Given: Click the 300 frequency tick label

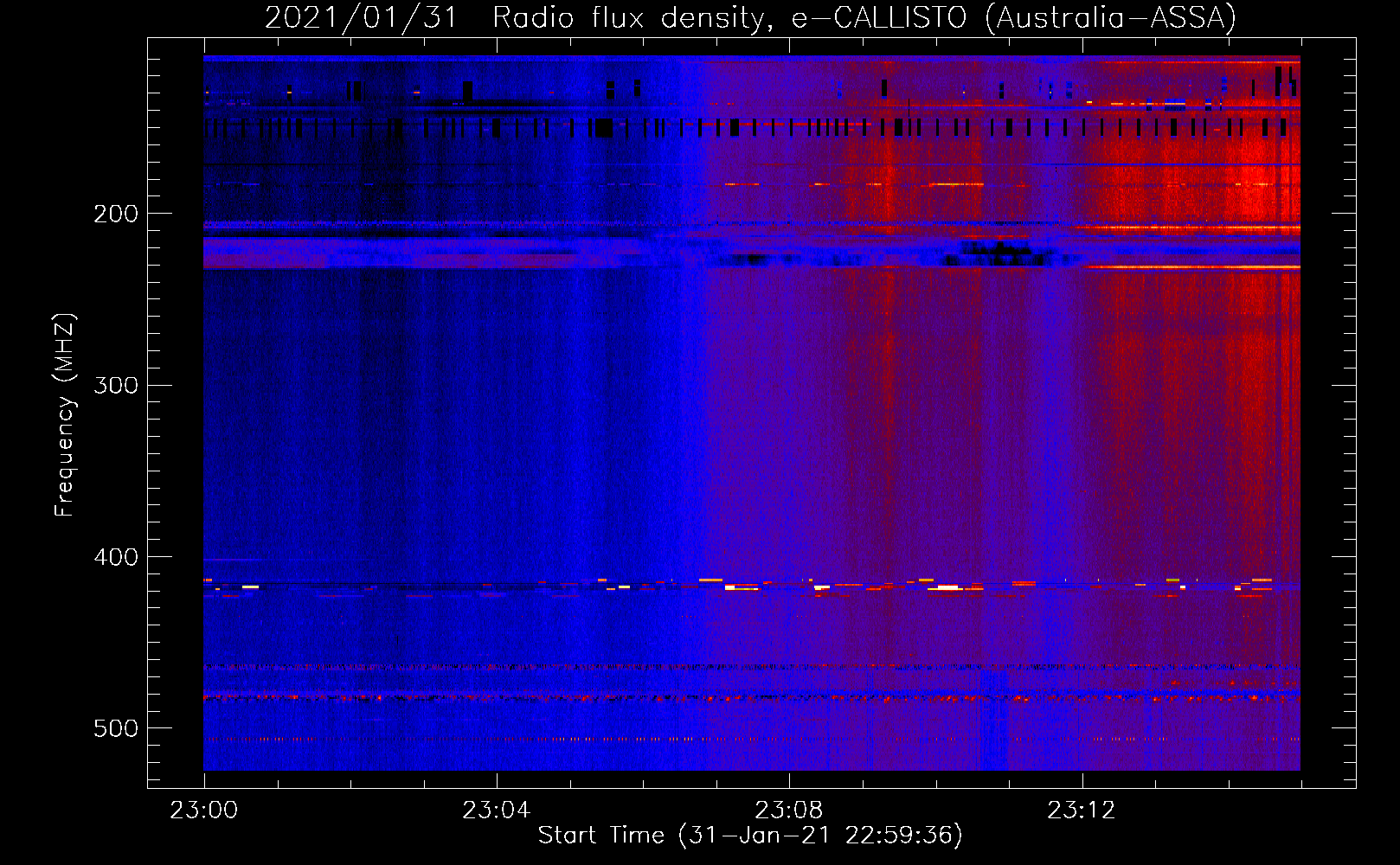Looking at the screenshot, I should 116,385.
